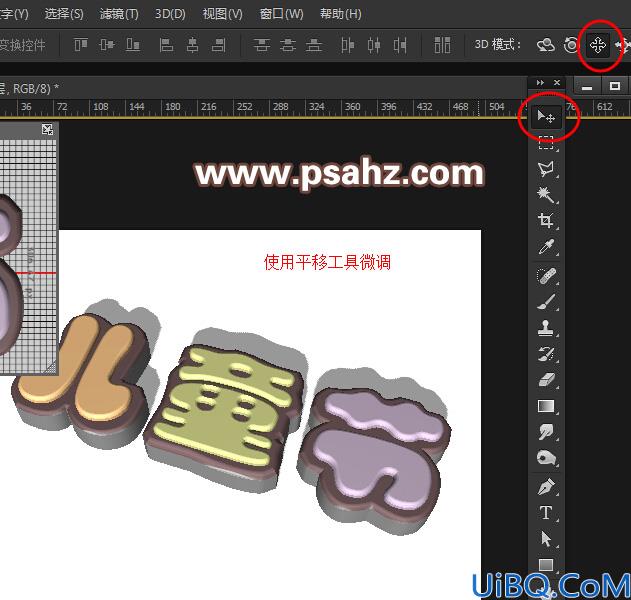Image resolution: width=631 pixels, height=600 pixels.
Task: Click Align Top Edges icon
Action: point(81,45)
